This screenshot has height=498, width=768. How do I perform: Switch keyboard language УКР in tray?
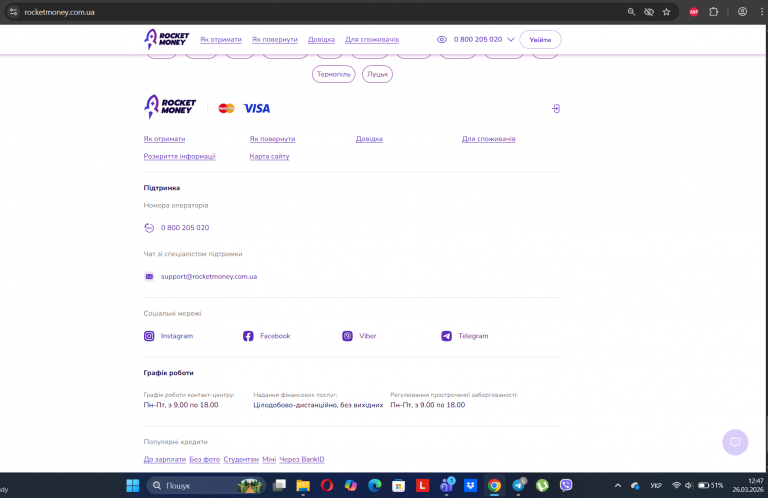pos(656,486)
